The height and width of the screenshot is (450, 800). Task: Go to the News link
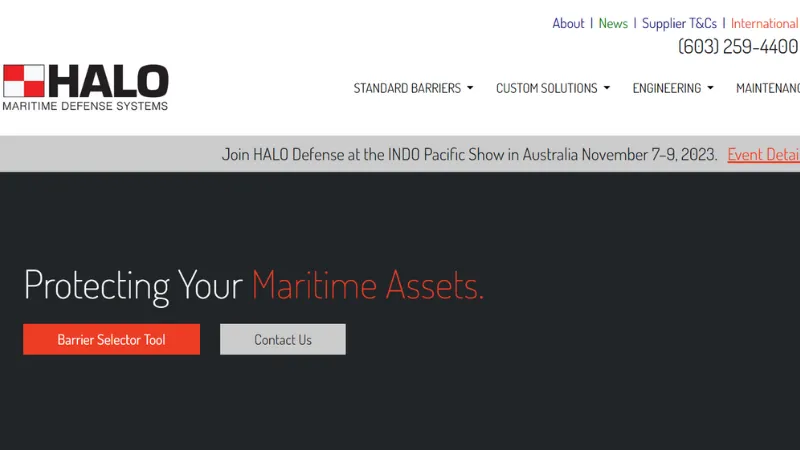pos(613,23)
